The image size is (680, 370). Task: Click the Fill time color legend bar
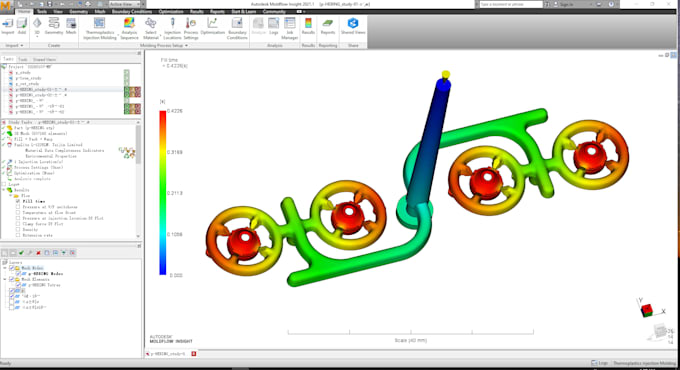[x=163, y=193]
